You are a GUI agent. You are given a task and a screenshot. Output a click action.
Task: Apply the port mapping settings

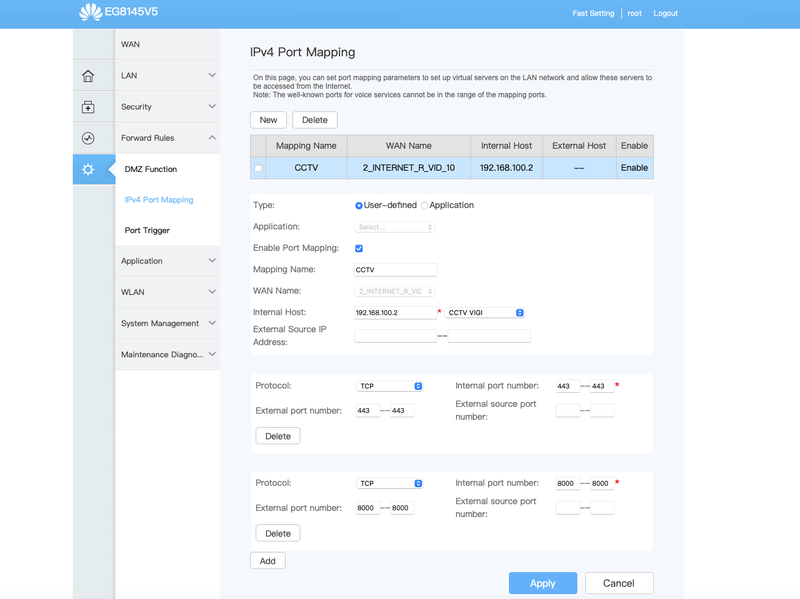tap(543, 583)
